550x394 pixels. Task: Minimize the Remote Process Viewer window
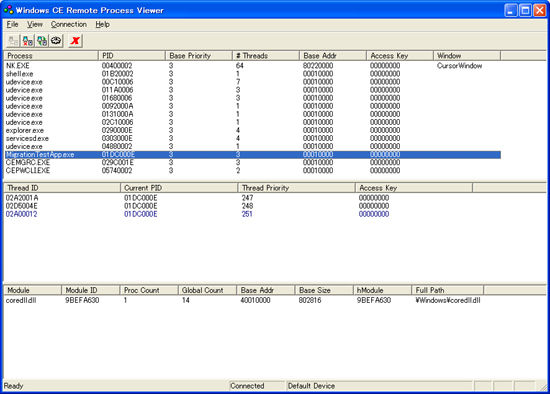[510, 10]
